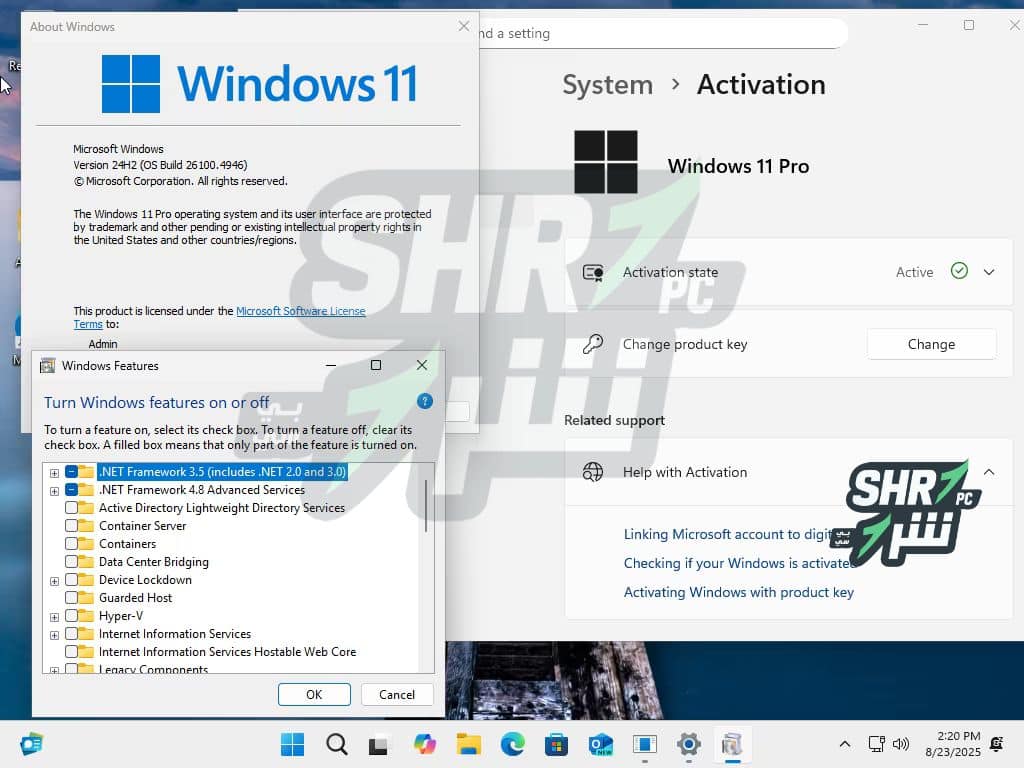The width and height of the screenshot is (1024, 768).
Task: Expand the Internet Information Services tree node
Action: pyautogui.click(x=54, y=635)
